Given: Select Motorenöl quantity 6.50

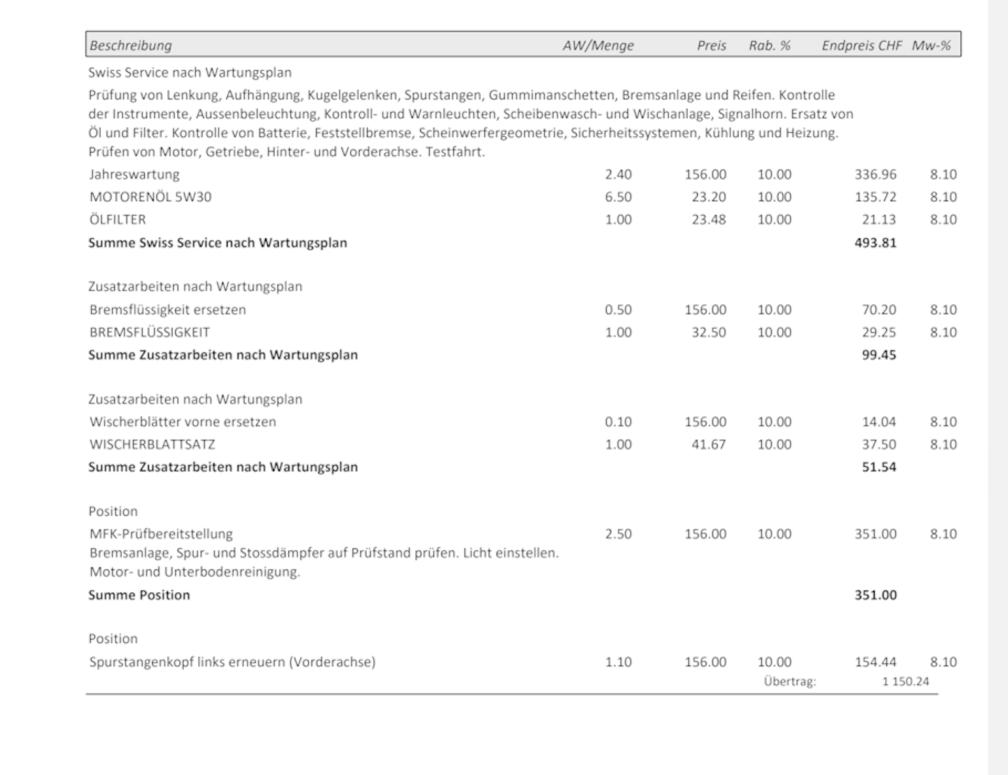Looking at the screenshot, I should [x=618, y=197].
